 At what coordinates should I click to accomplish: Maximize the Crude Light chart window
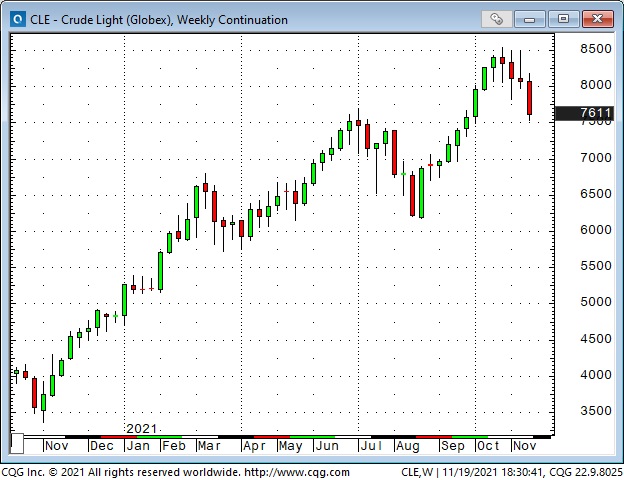[563, 19]
